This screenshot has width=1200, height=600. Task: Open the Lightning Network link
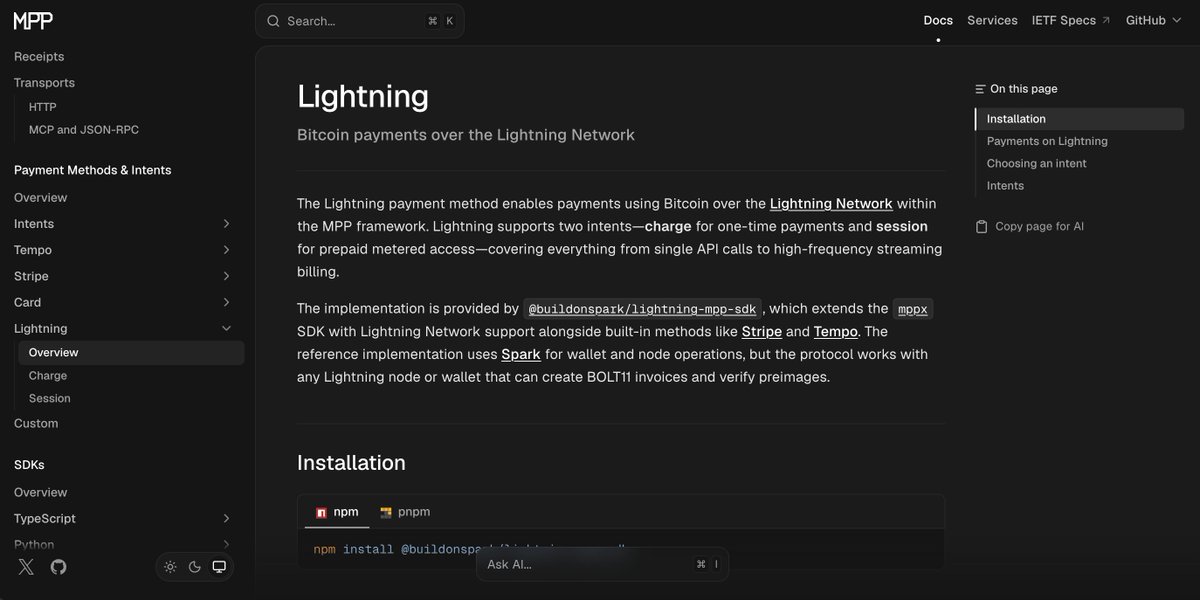pos(831,204)
